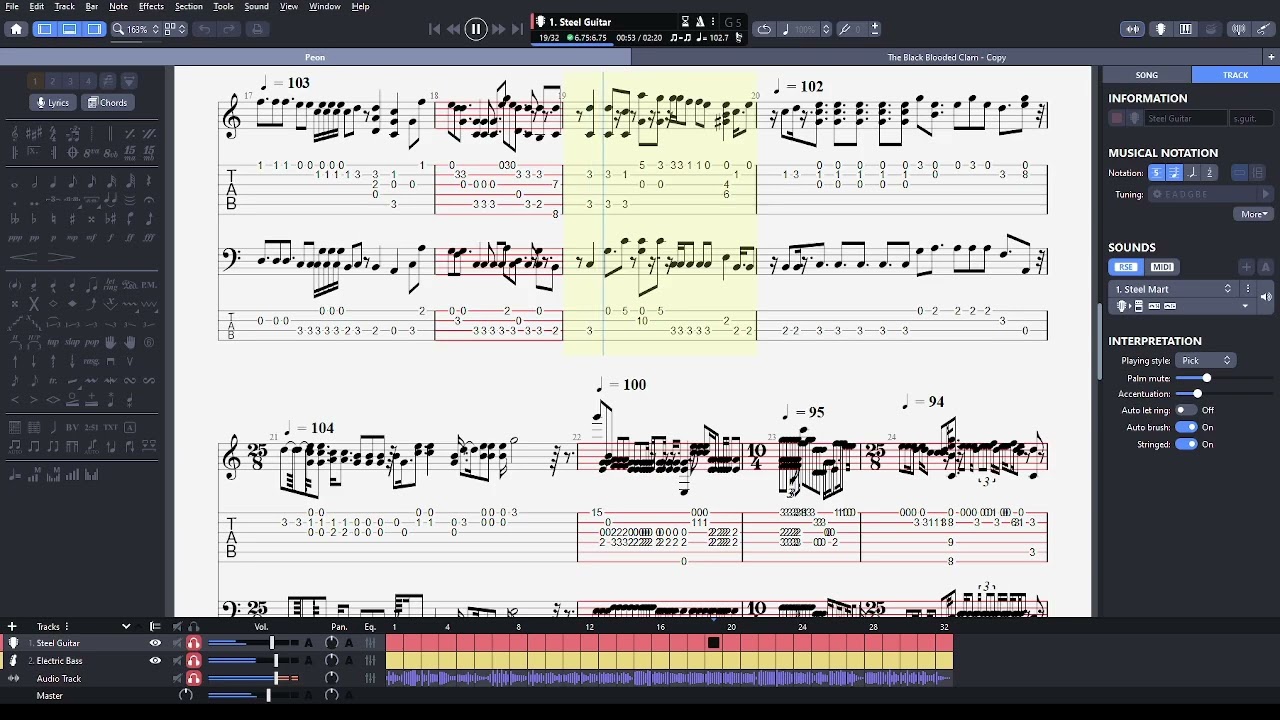Toggle the left edition palette panel
This screenshot has width=1280, height=720.
[x=45, y=29]
